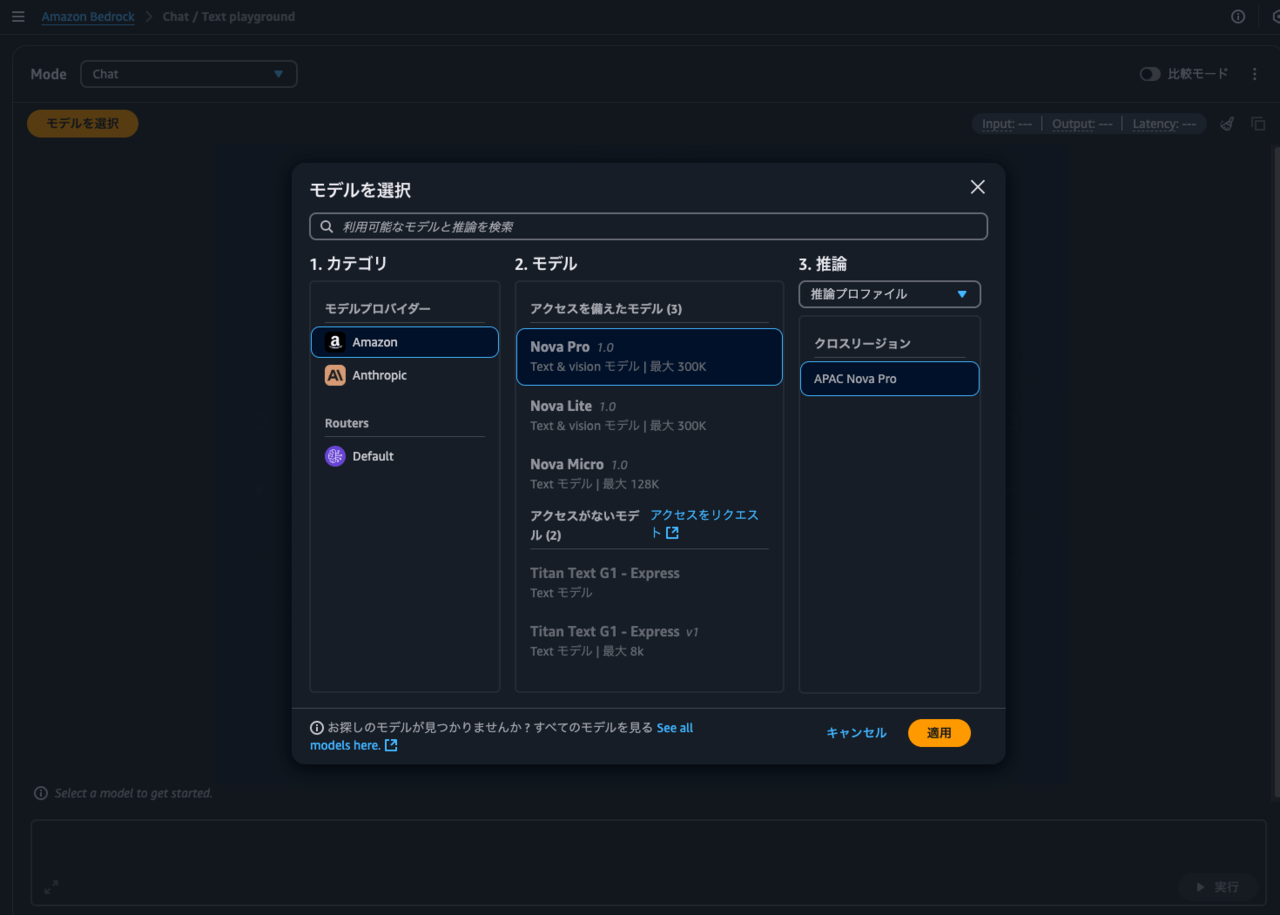The width and height of the screenshot is (1280, 915).
Task: Click the expand icon in prompt box
Action: (x=51, y=887)
